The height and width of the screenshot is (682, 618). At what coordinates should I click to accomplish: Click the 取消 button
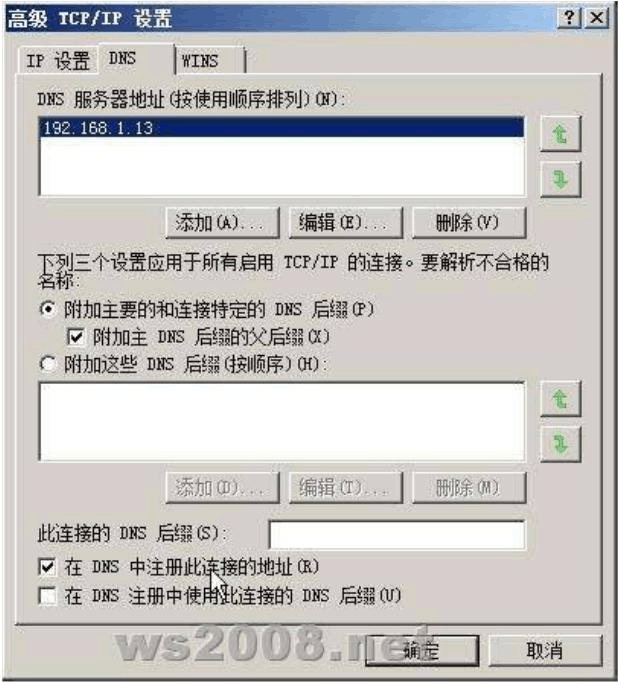(x=545, y=651)
